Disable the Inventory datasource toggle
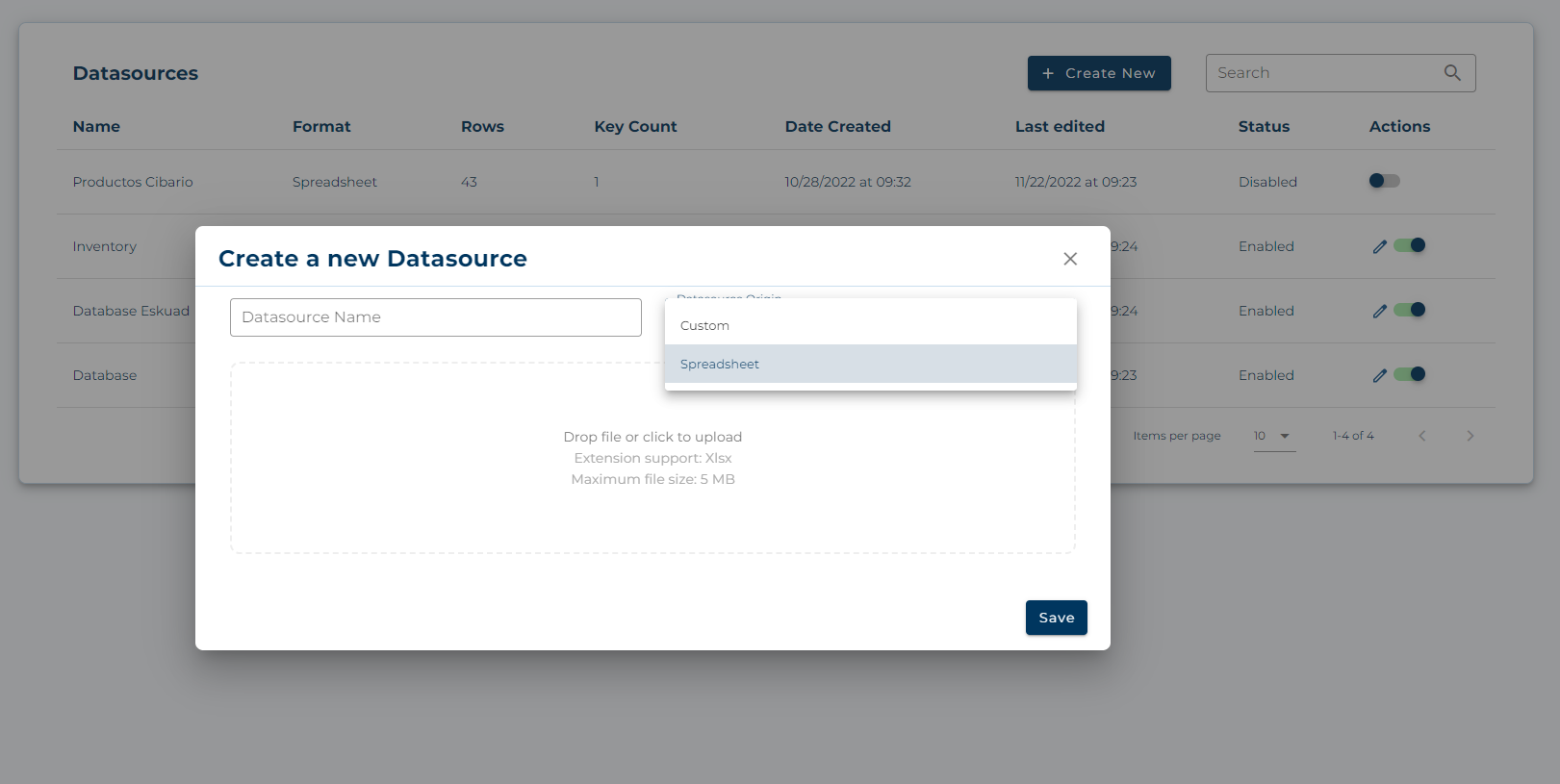The width and height of the screenshot is (1560, 784). [1410, 245]
